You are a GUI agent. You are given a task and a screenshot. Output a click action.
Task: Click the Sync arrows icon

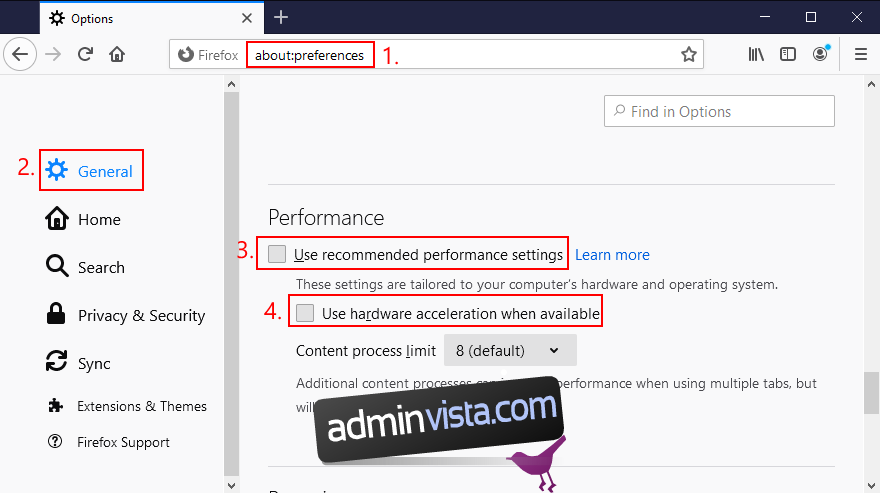tap(56, 360)
